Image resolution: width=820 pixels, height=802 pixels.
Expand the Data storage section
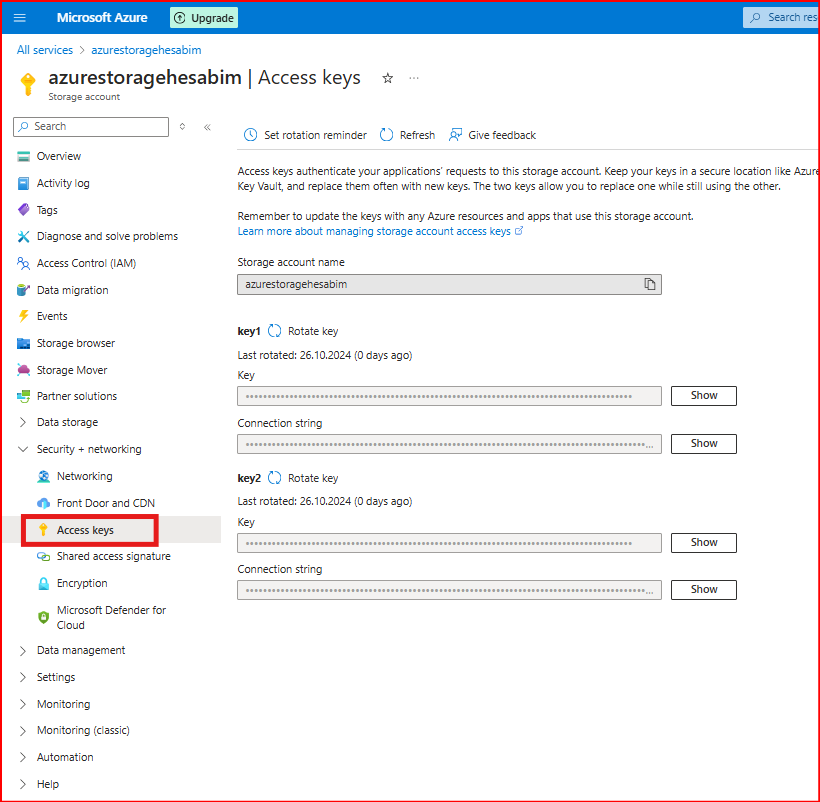tap(23, 423)
